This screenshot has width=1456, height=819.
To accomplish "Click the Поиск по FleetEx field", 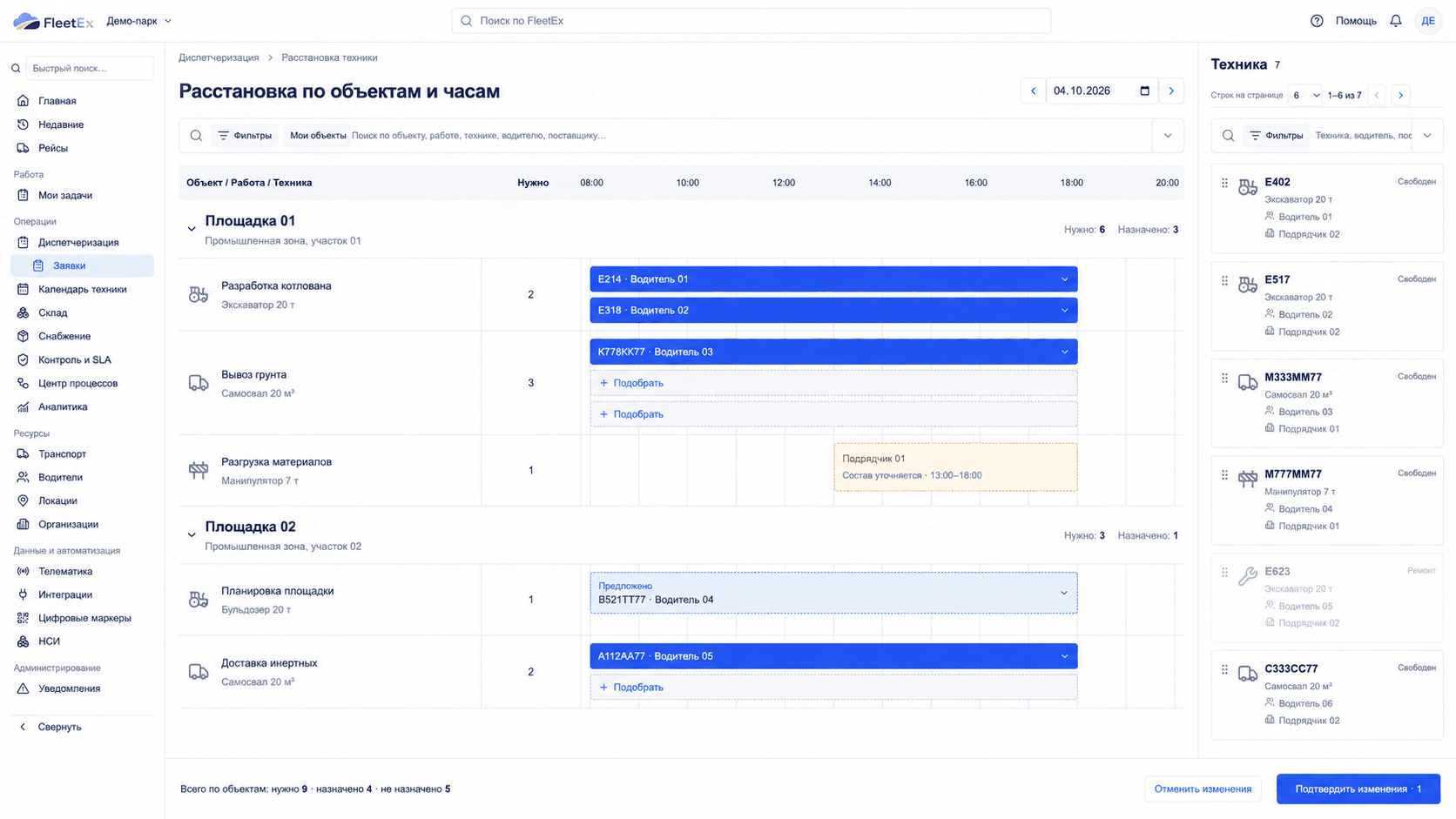I will point(751,21).
